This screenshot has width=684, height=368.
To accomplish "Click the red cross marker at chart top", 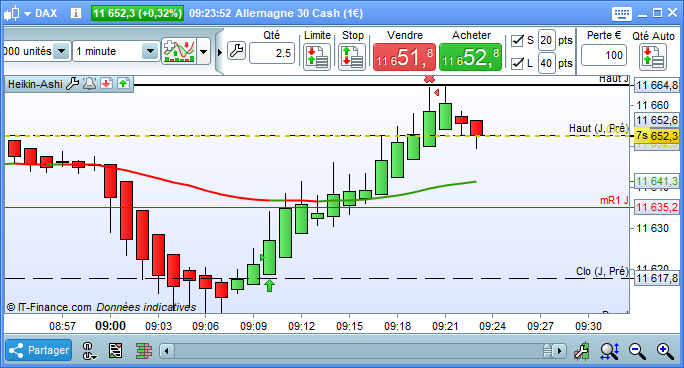I will point(430,79).
